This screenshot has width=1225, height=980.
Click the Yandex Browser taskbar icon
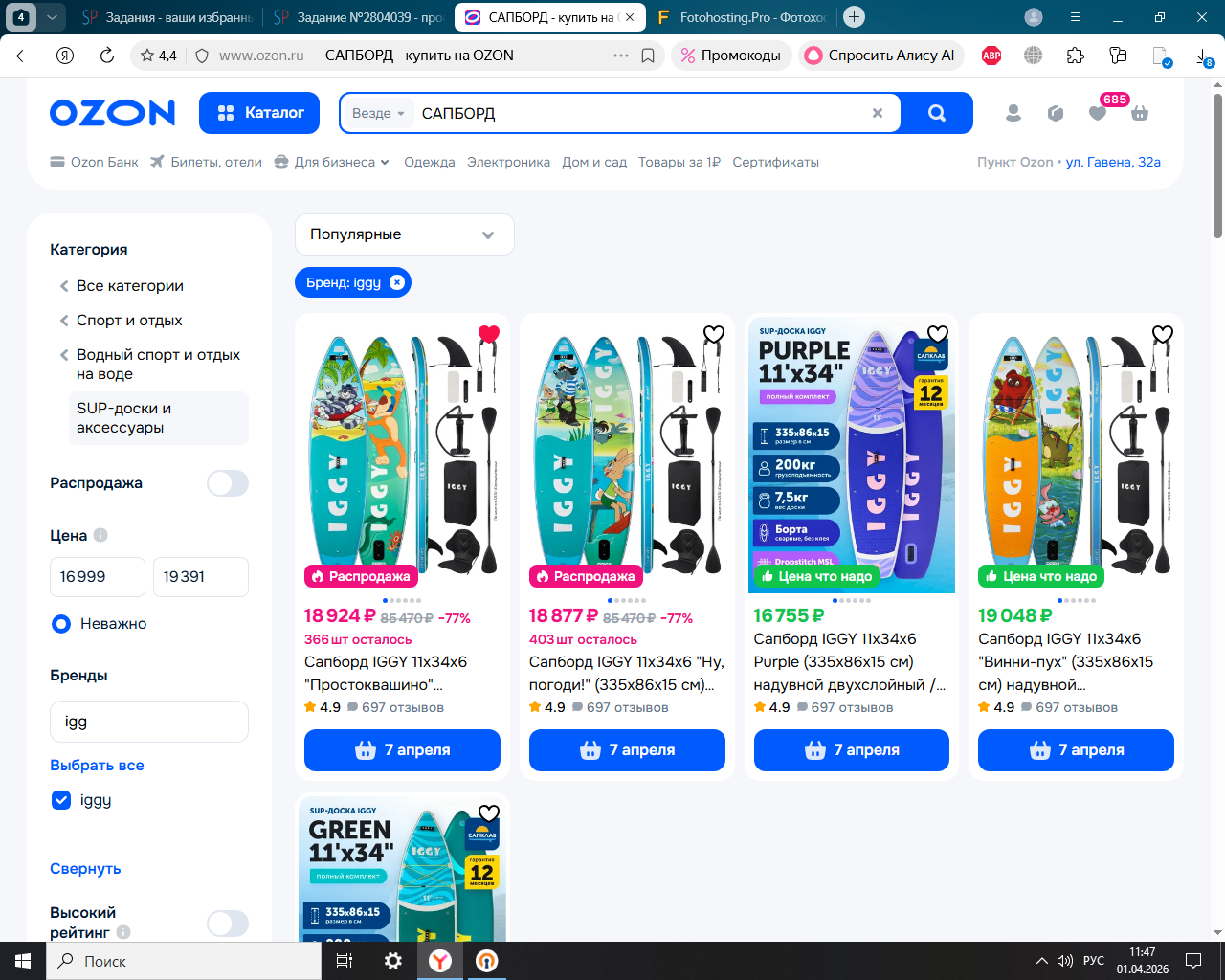coord(440,961)
